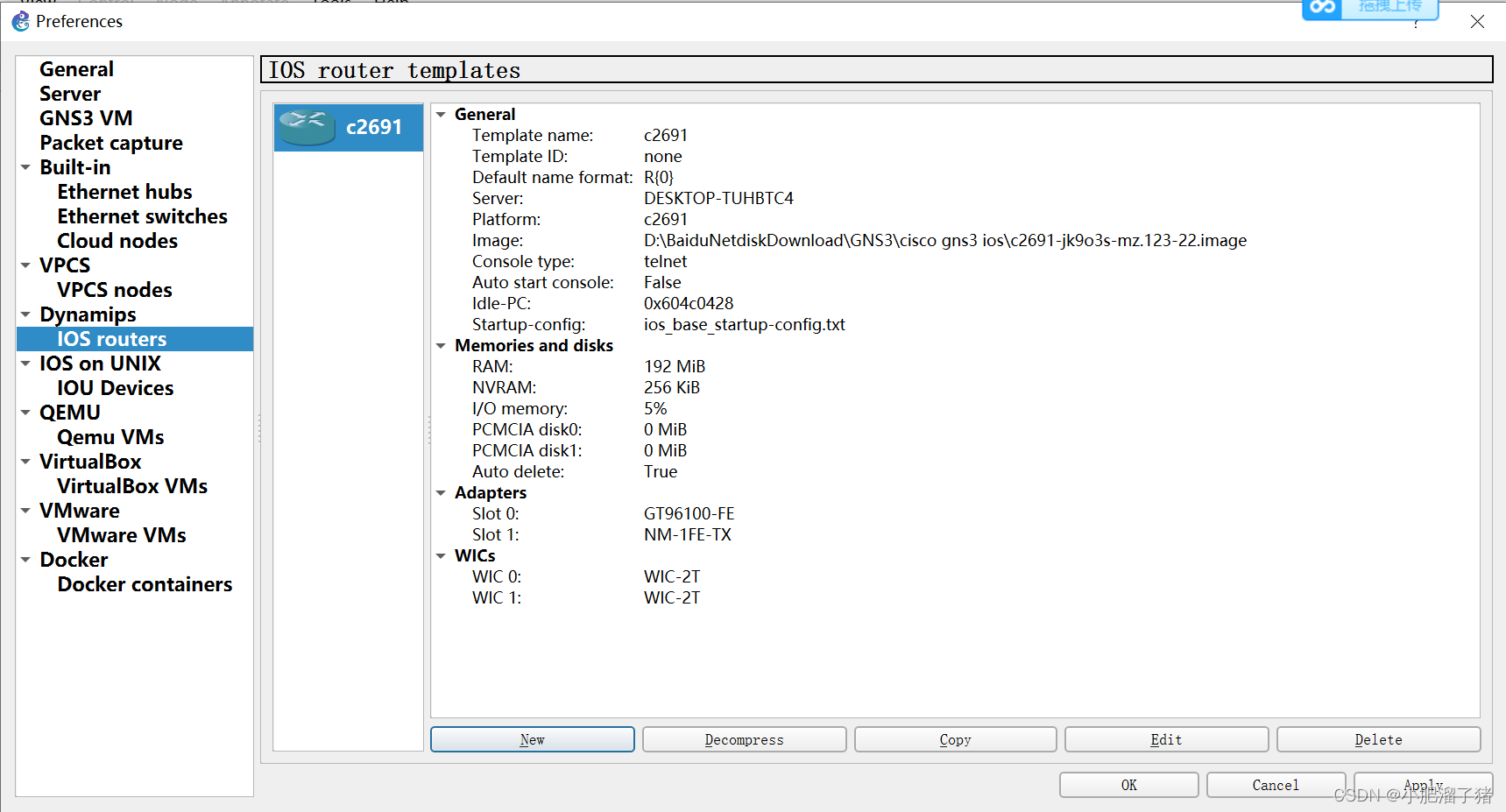Collapse the VirtualBox tree group
The height and width of the screenshot is (812, 1506).
tap(25, 462)
